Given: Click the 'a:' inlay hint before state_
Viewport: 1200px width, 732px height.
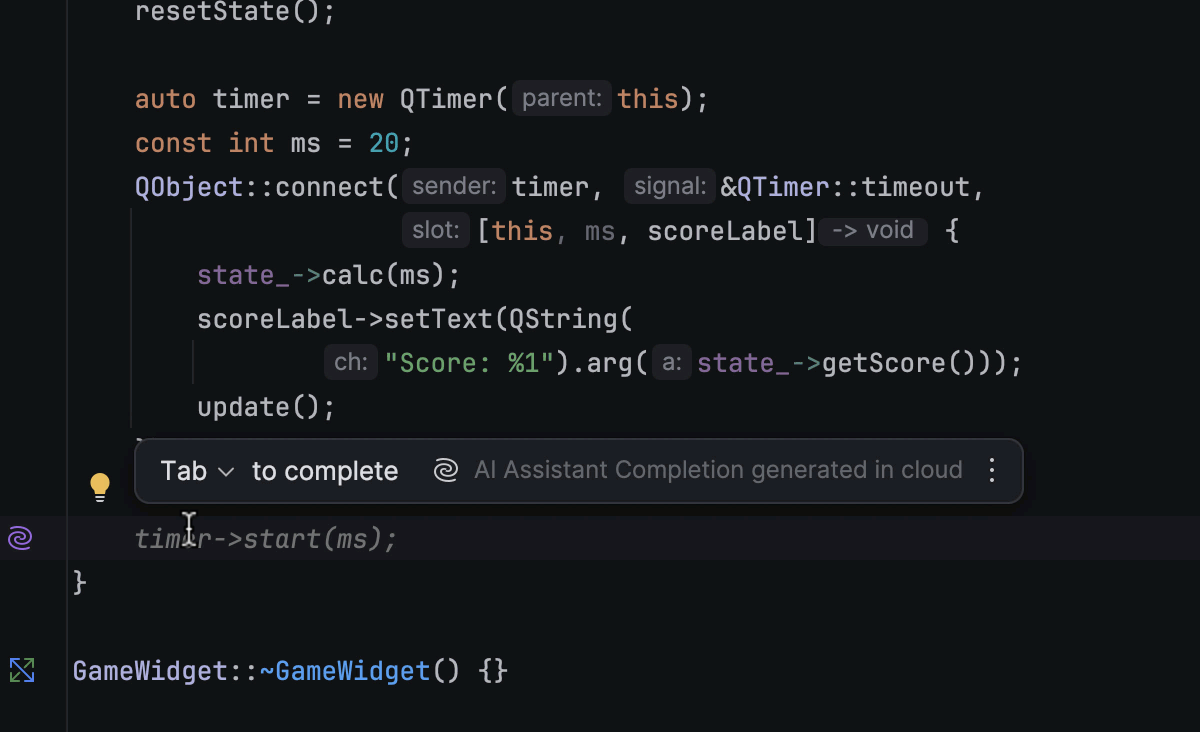Looking at the screenshot, I should (672, 362).
